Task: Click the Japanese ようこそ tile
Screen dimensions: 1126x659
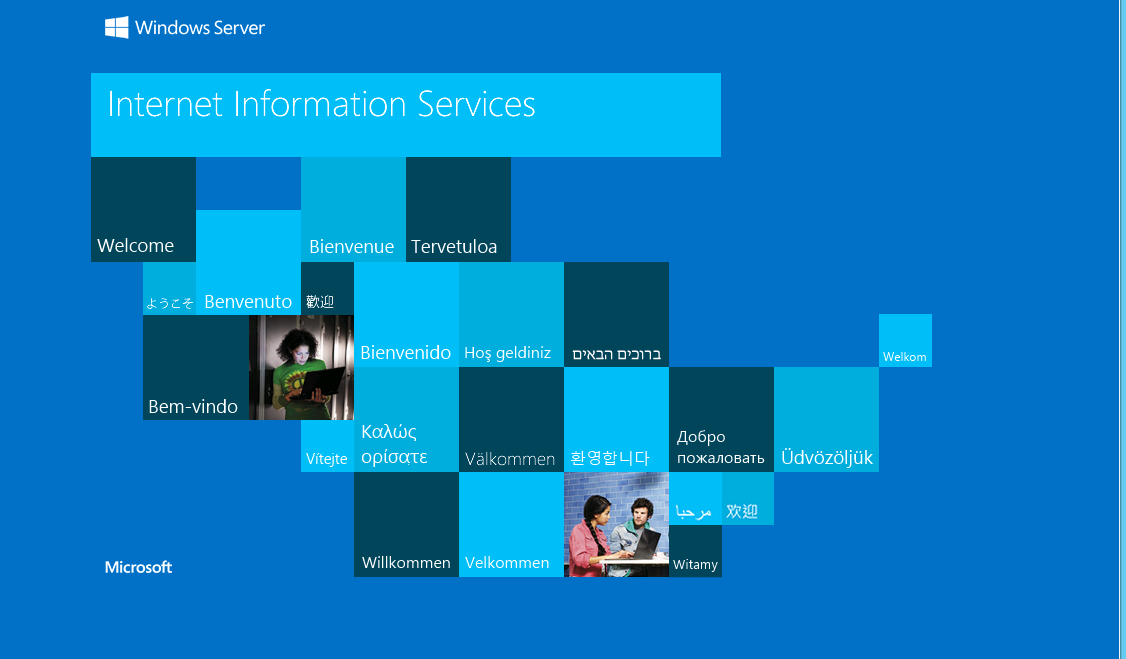Action: click(169, 289)
